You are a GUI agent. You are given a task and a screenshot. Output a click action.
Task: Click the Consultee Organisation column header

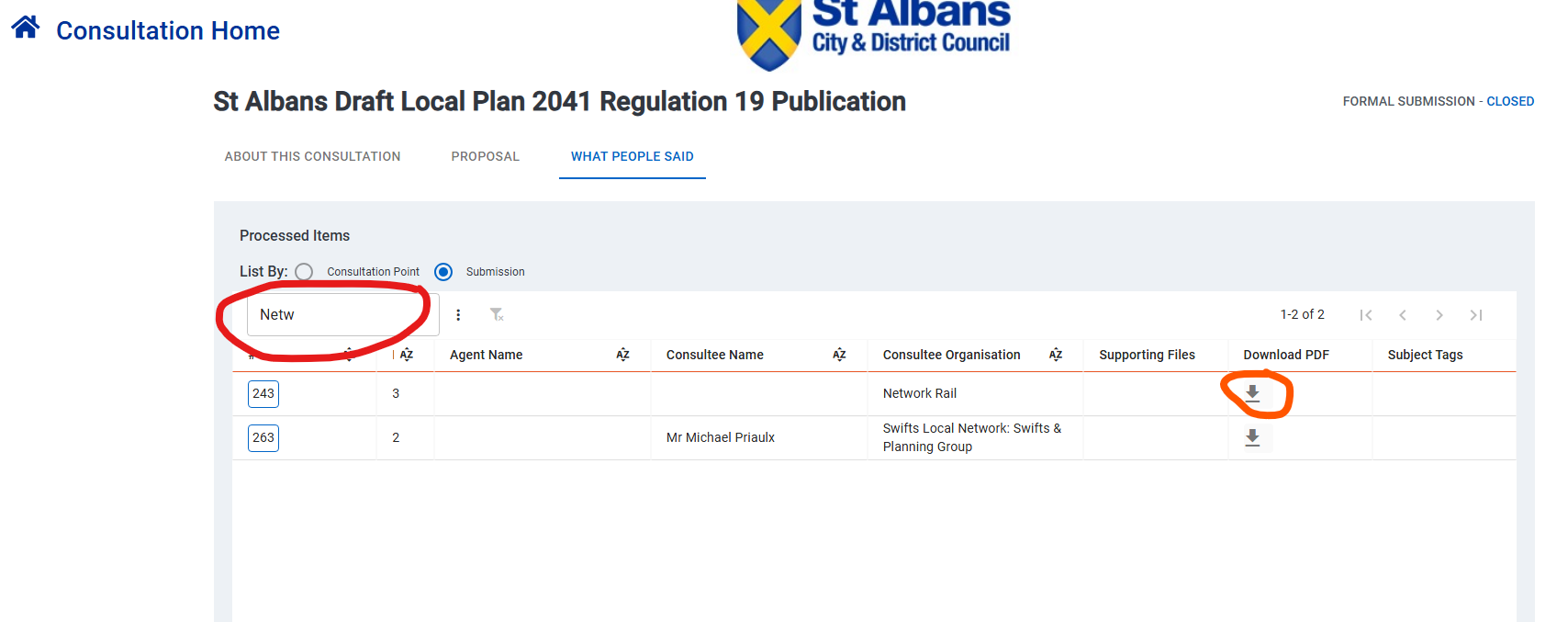(x=951, y=355)
